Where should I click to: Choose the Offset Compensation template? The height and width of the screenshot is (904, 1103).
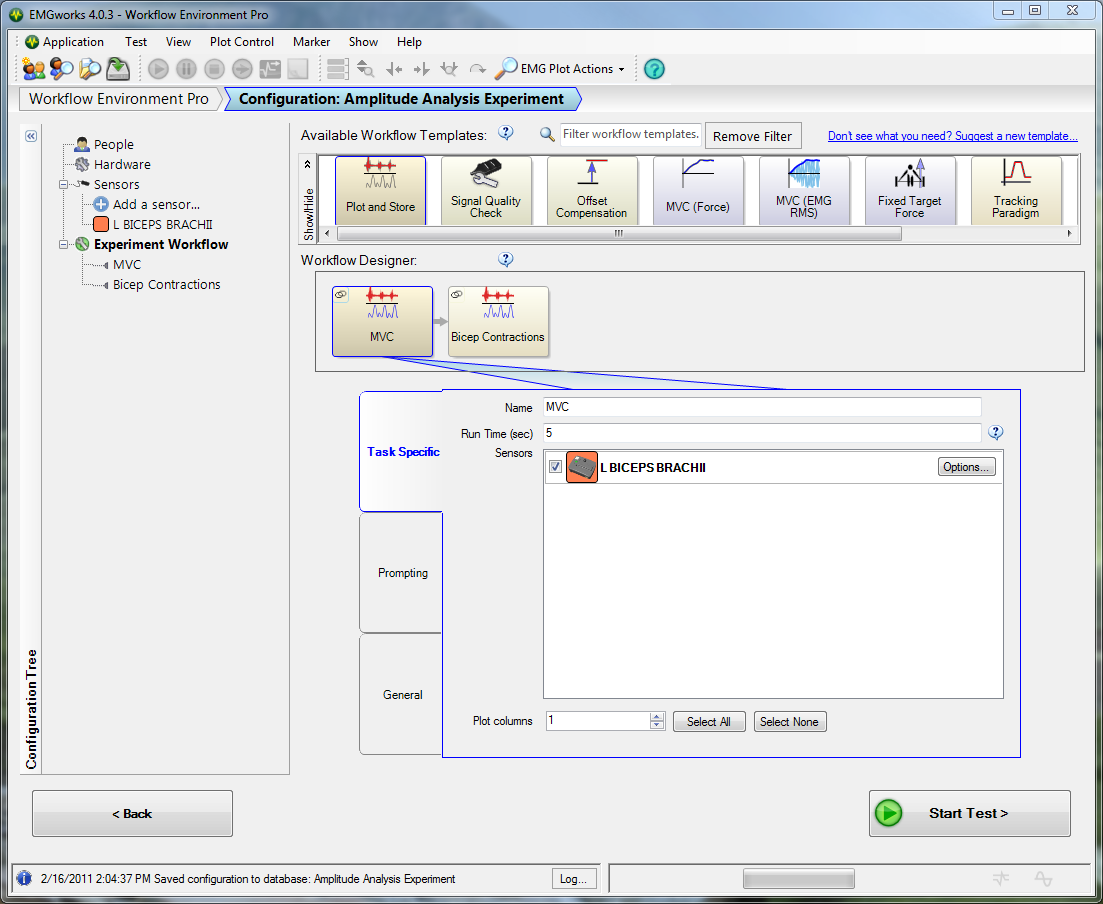(592, 190)
